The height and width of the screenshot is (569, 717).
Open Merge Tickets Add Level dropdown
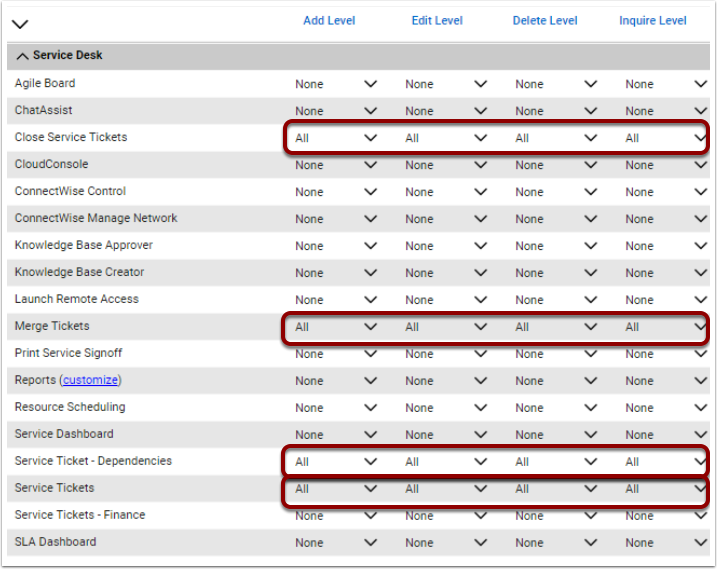(x=336, y=327)
